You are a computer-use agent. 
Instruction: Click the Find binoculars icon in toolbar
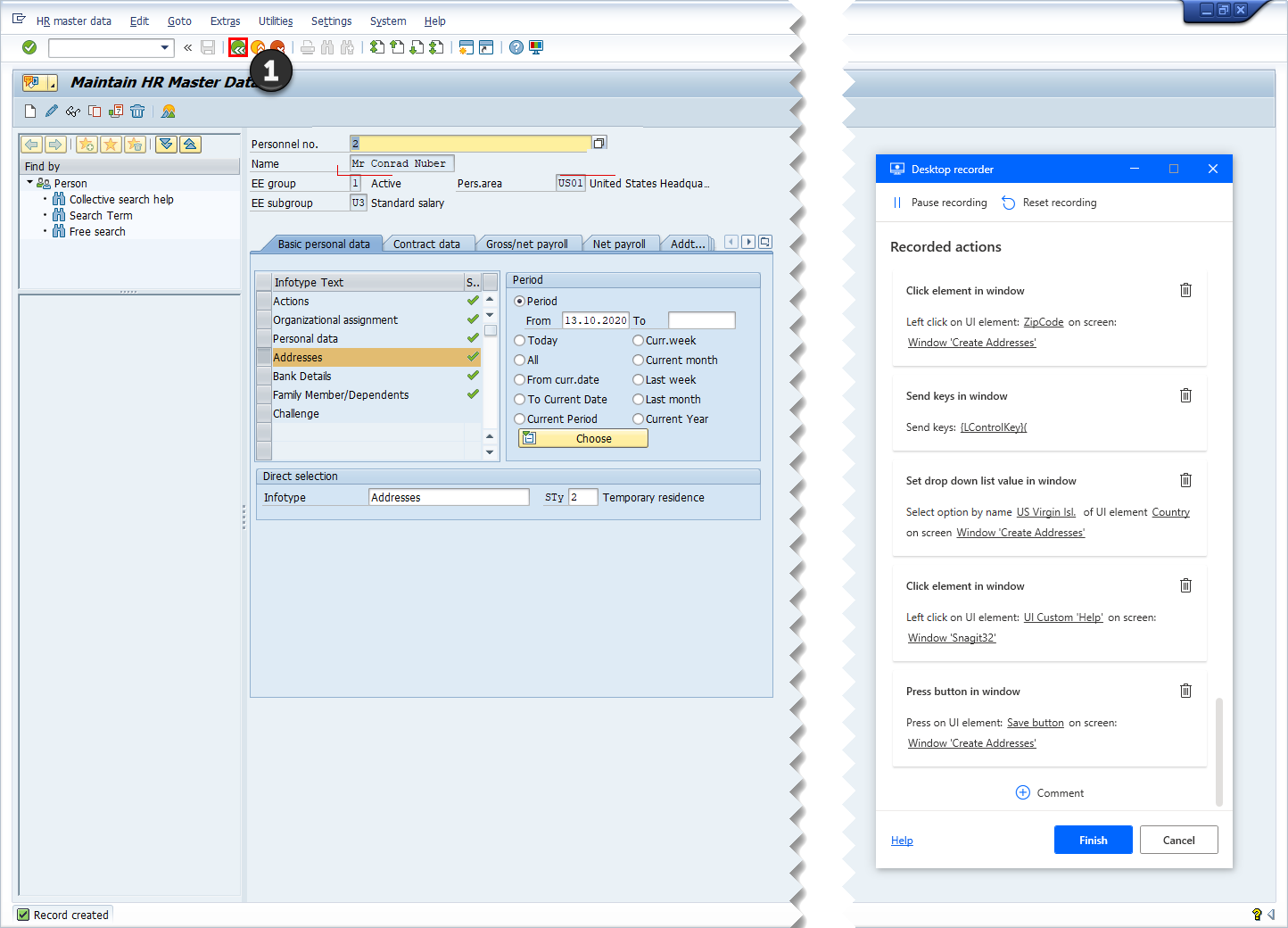click(x=327, y=47)
